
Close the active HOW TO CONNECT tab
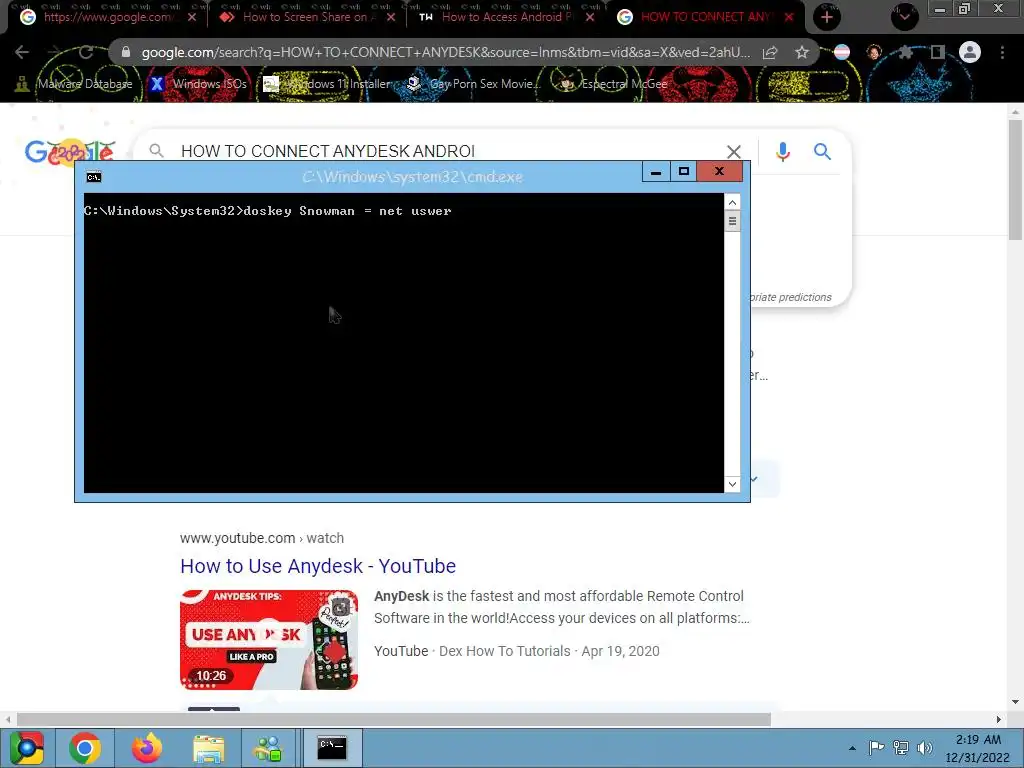(x=789, y=17)
